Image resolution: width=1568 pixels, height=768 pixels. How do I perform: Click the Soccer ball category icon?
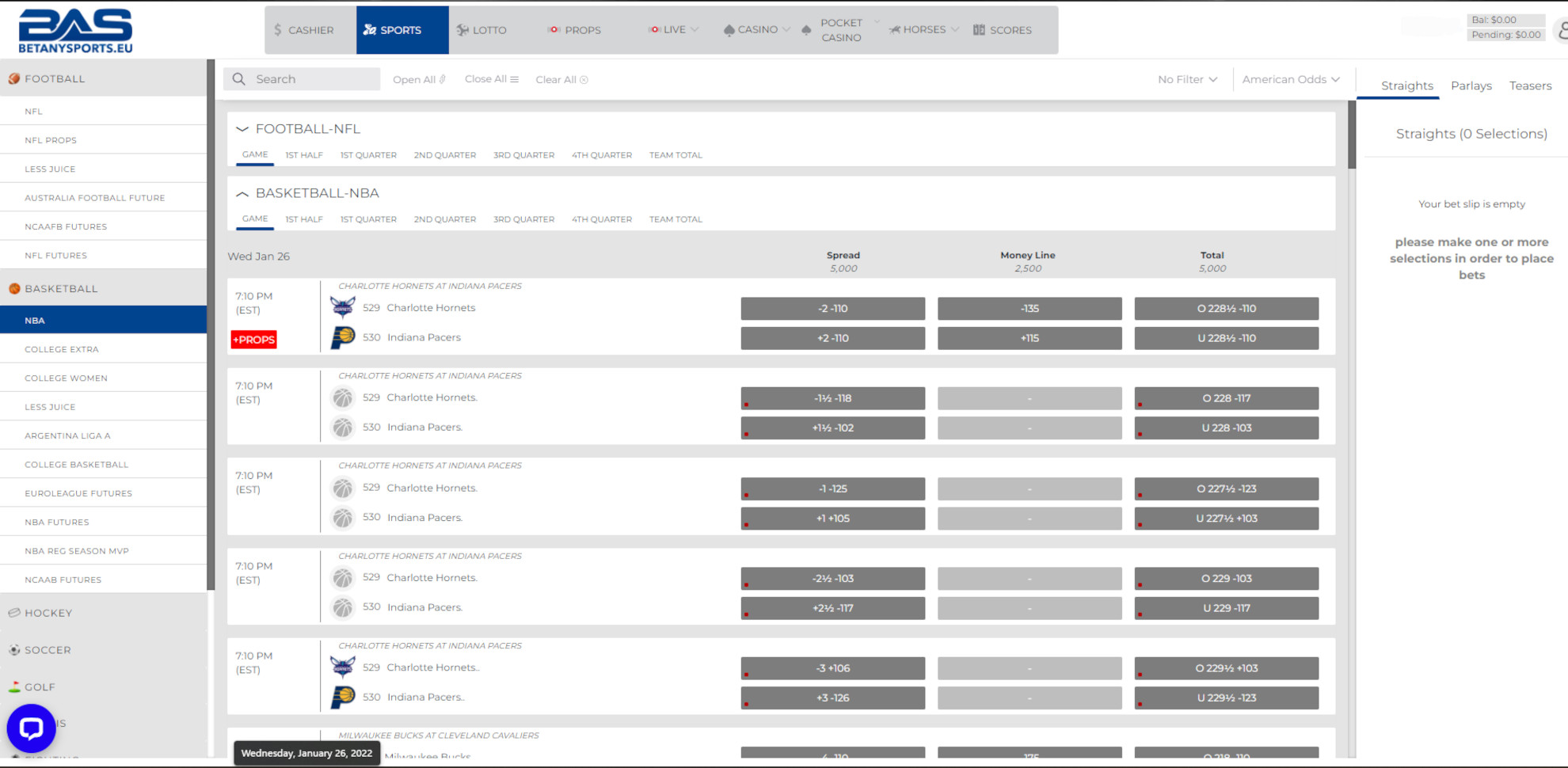point(14,650)
